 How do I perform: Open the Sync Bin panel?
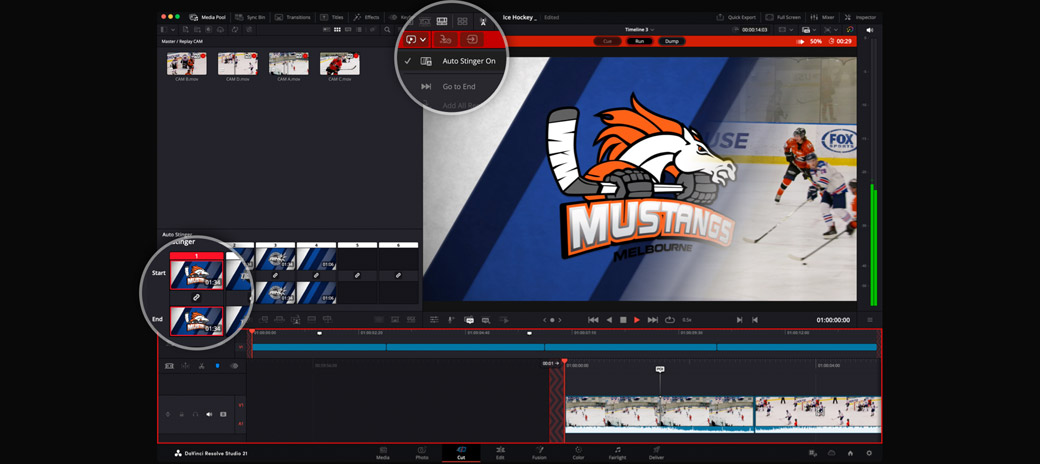tap(248, 17)
